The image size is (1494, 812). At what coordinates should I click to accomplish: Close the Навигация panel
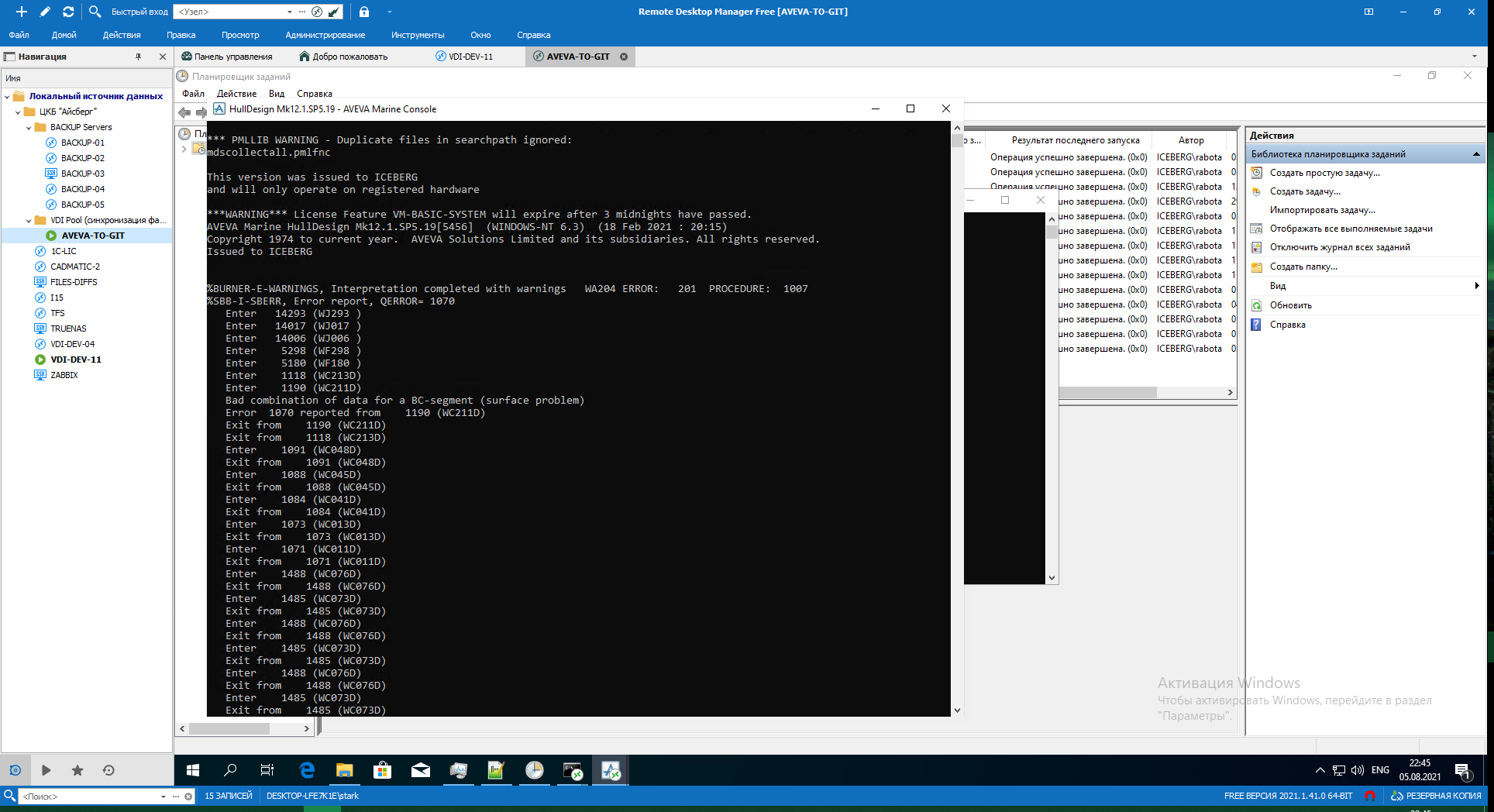(163, 57)
